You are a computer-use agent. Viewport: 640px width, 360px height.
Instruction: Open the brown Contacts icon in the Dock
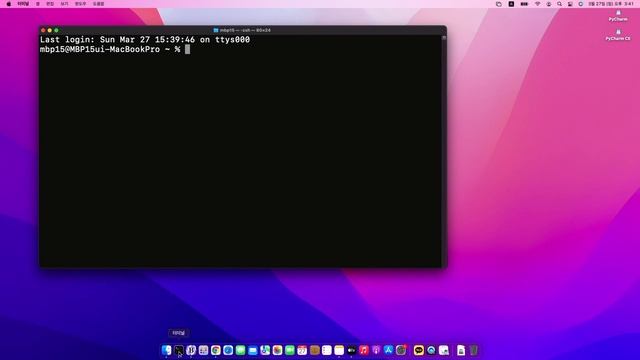click(x=315, y=350)
